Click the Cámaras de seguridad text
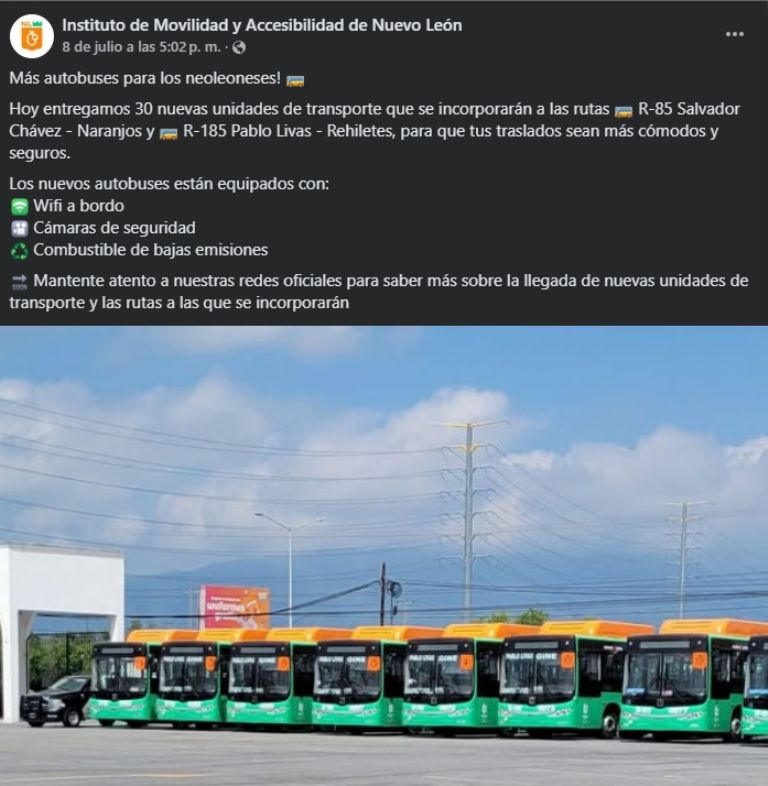 [114, 228]
